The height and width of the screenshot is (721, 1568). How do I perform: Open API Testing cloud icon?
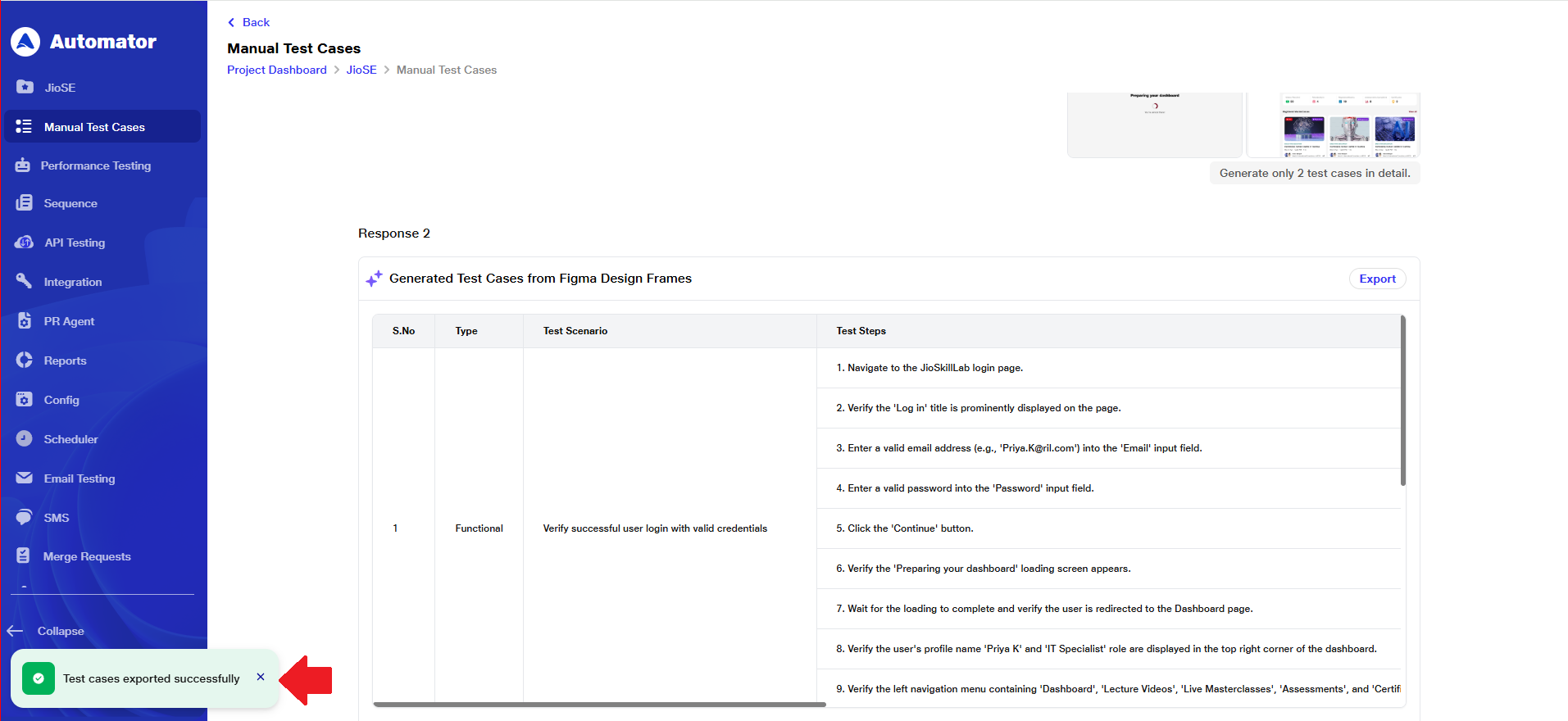[x=25, y=243]
